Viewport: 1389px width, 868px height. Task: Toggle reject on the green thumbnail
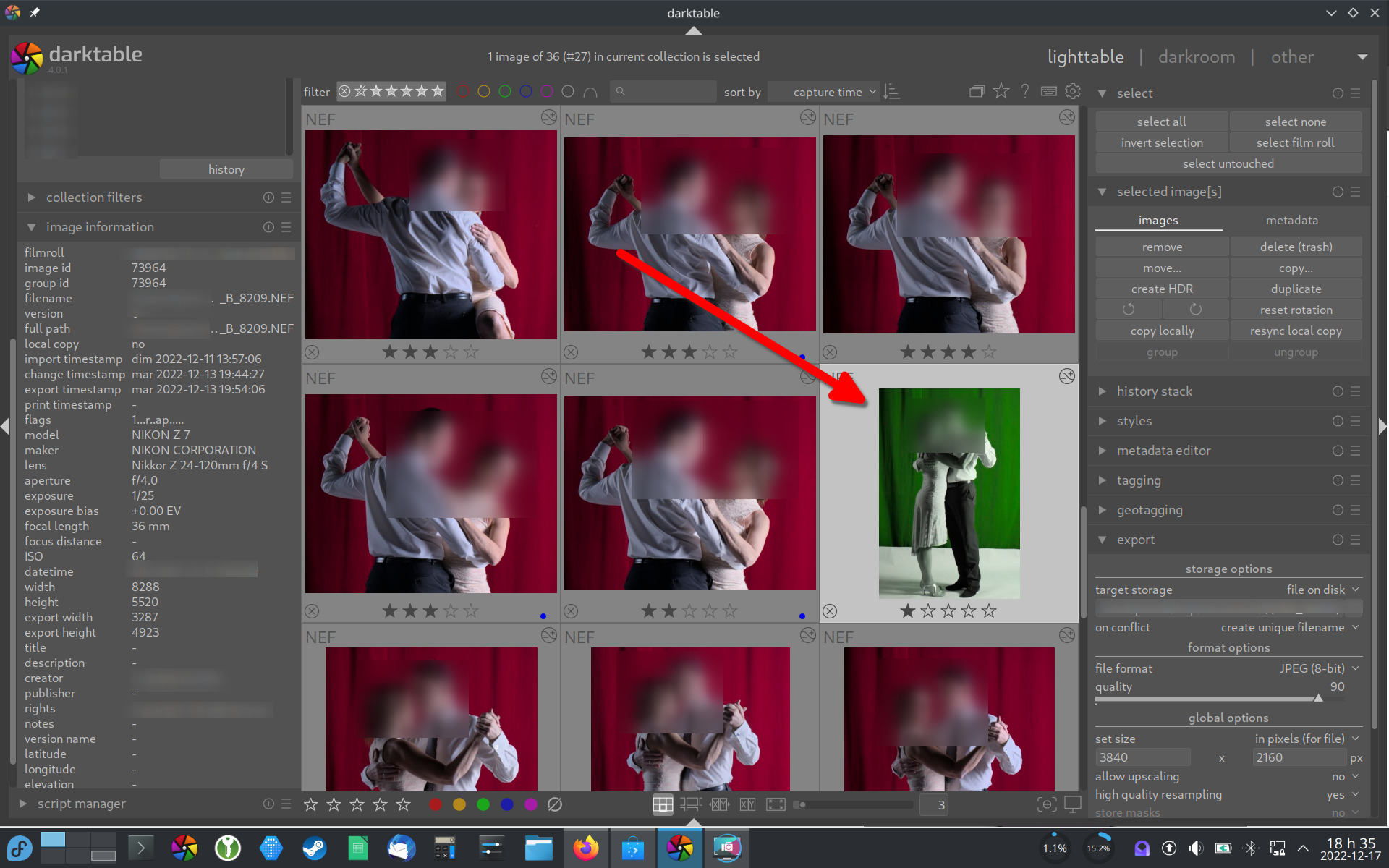click(x=830, y=611)
